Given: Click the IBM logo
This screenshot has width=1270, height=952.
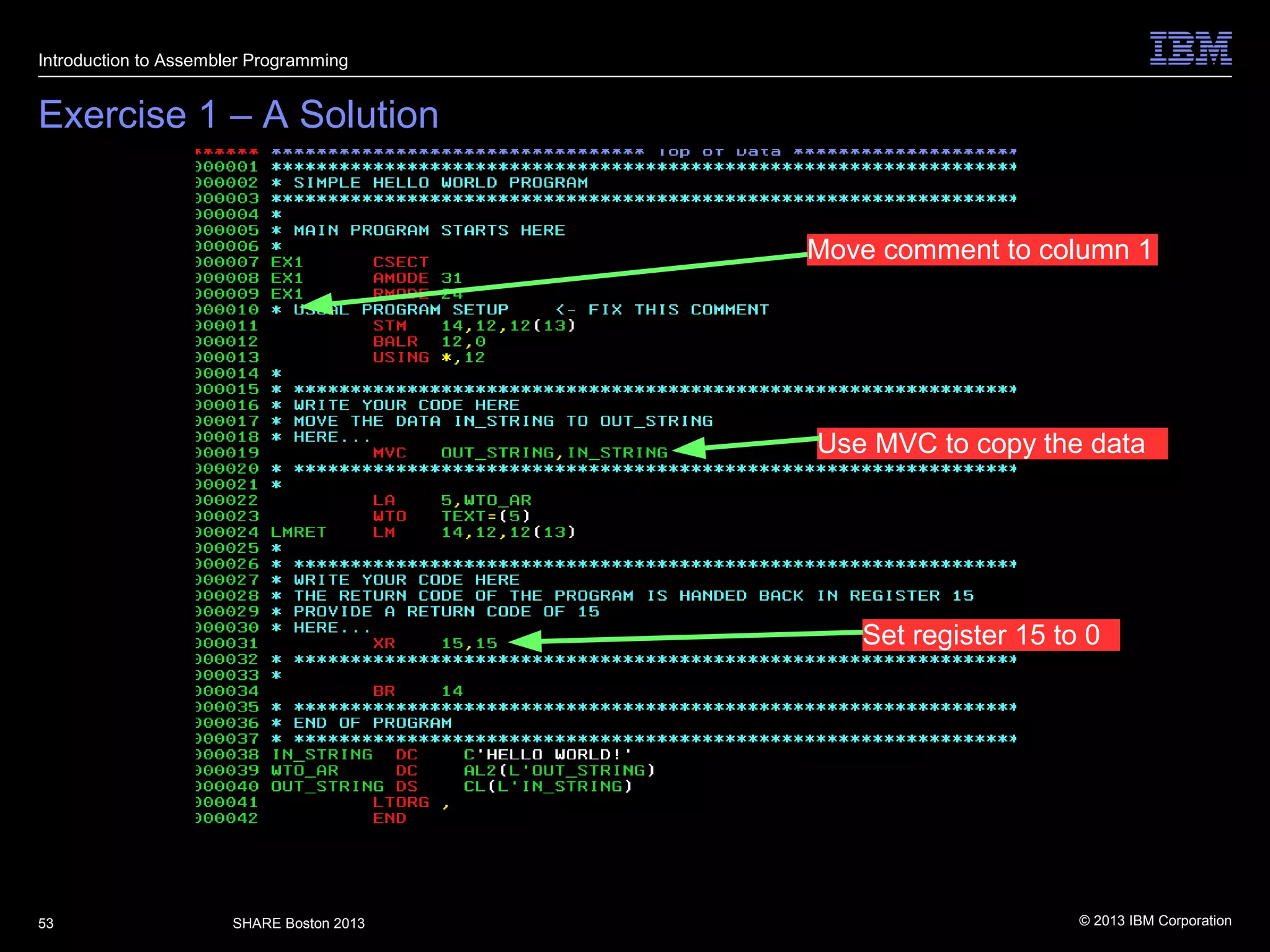Looking at the screenshot, I should pos(1191,48).
